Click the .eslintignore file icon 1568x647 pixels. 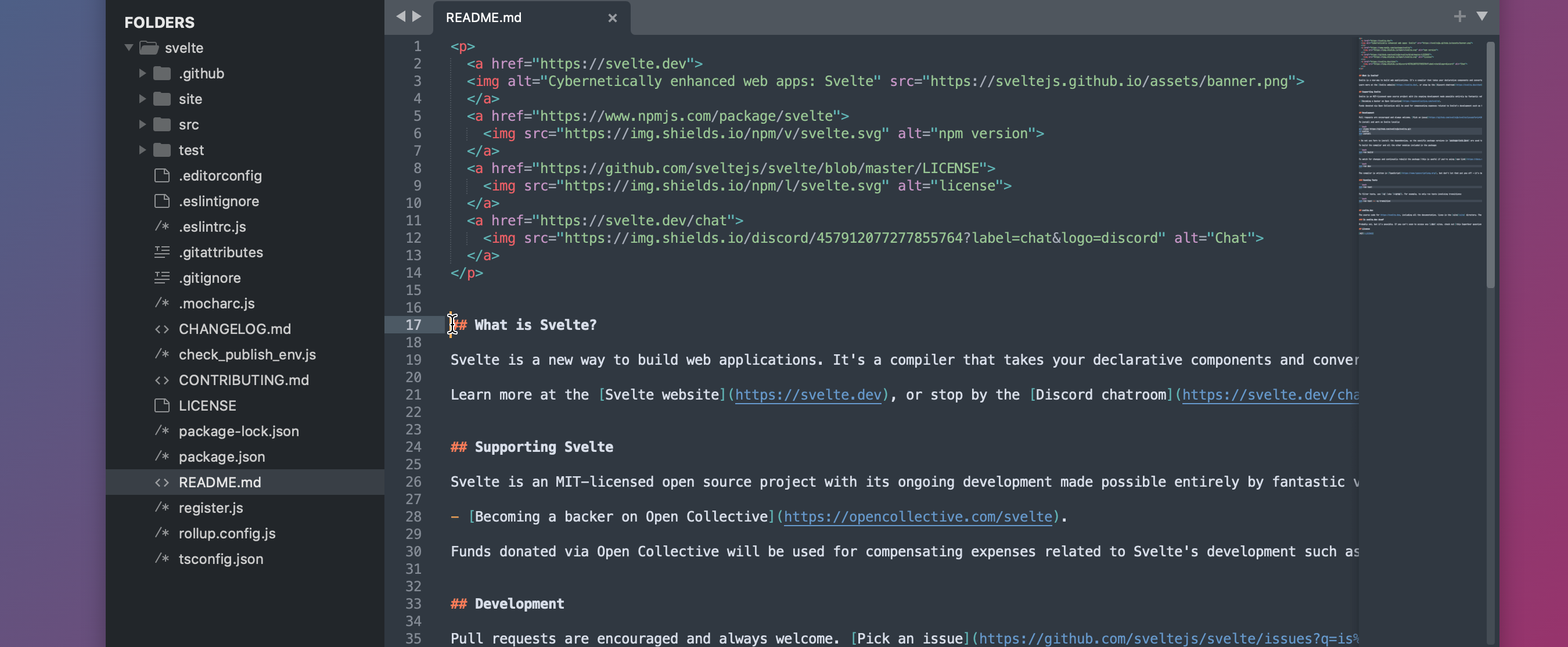pos(162,201)
